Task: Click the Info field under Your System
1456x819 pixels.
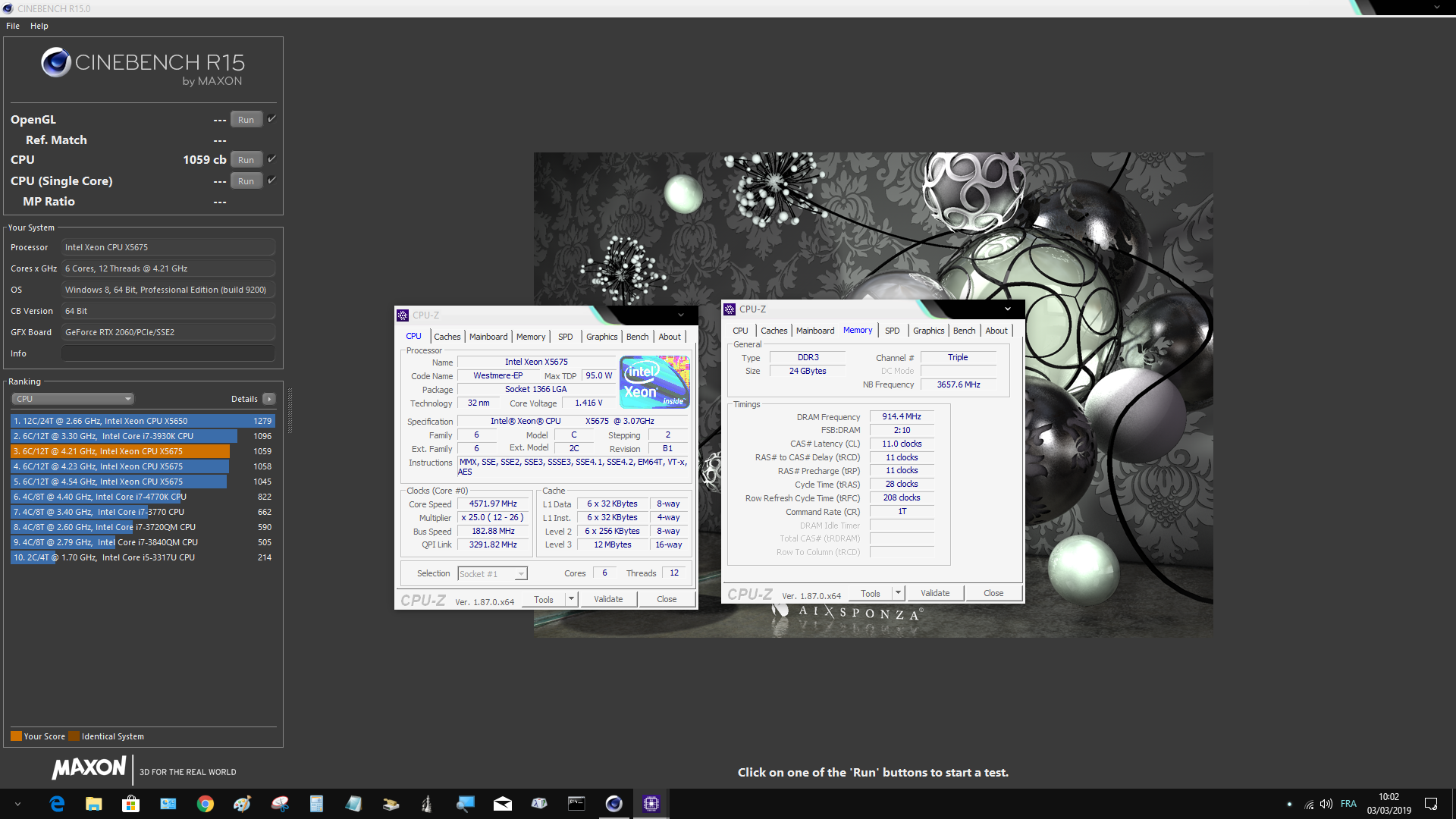Action: coord(168,353)
